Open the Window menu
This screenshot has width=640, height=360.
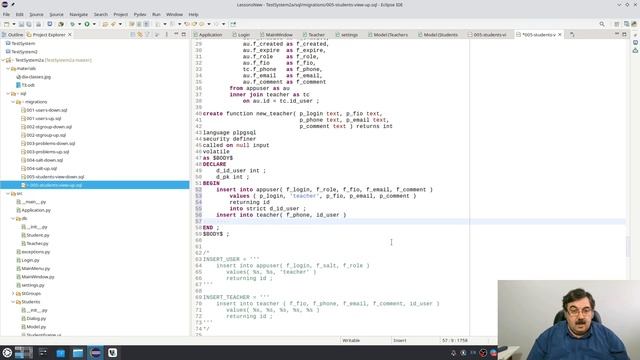coord(174,14)
